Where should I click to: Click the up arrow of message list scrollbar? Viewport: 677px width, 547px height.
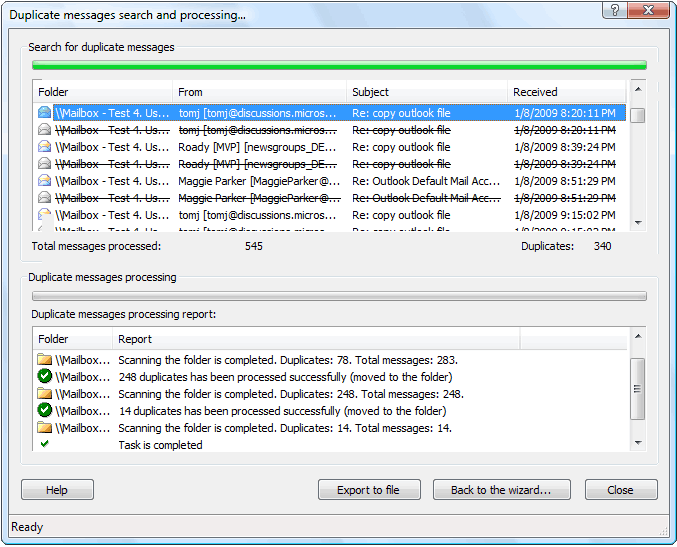point(638,89)
